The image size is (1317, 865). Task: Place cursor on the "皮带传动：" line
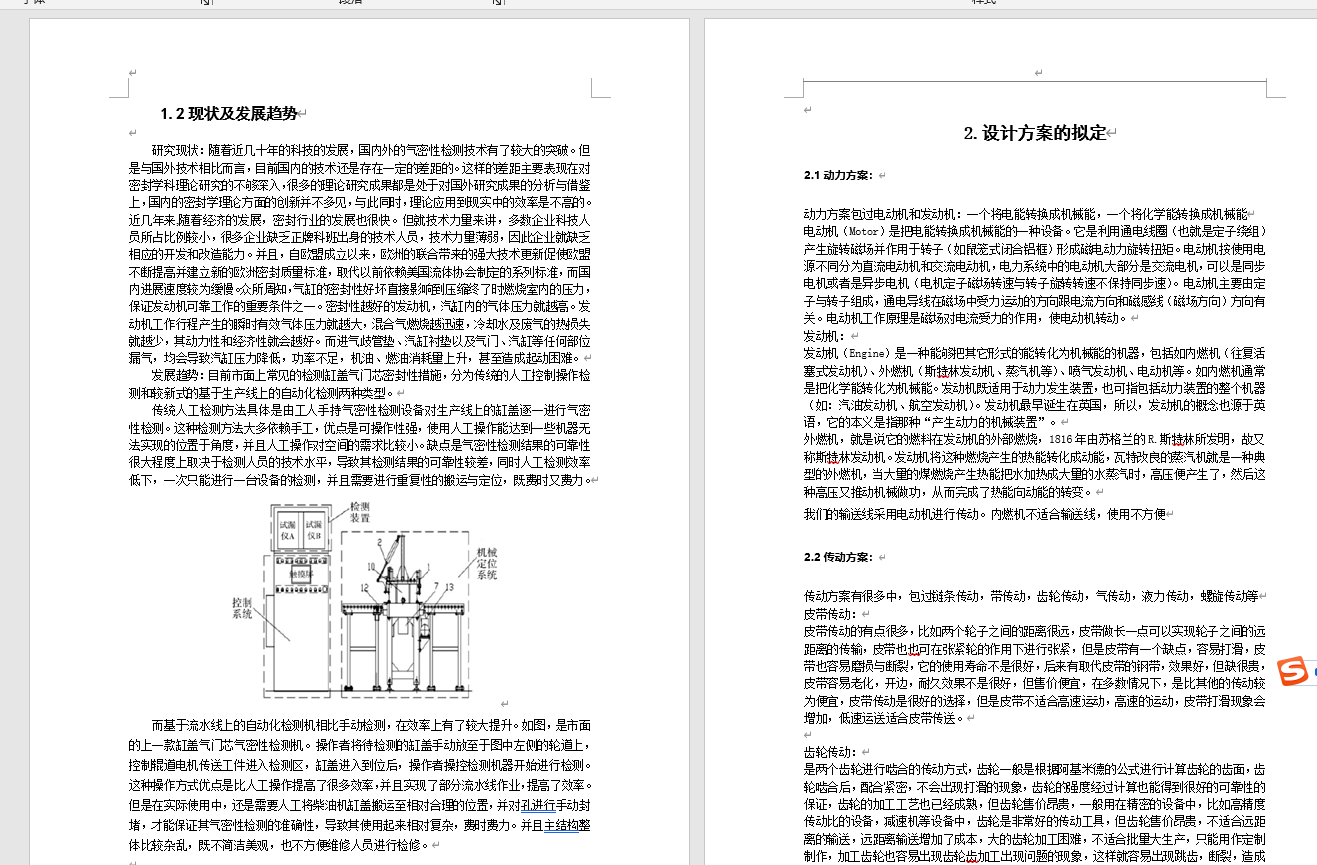[x=831, y=614]
